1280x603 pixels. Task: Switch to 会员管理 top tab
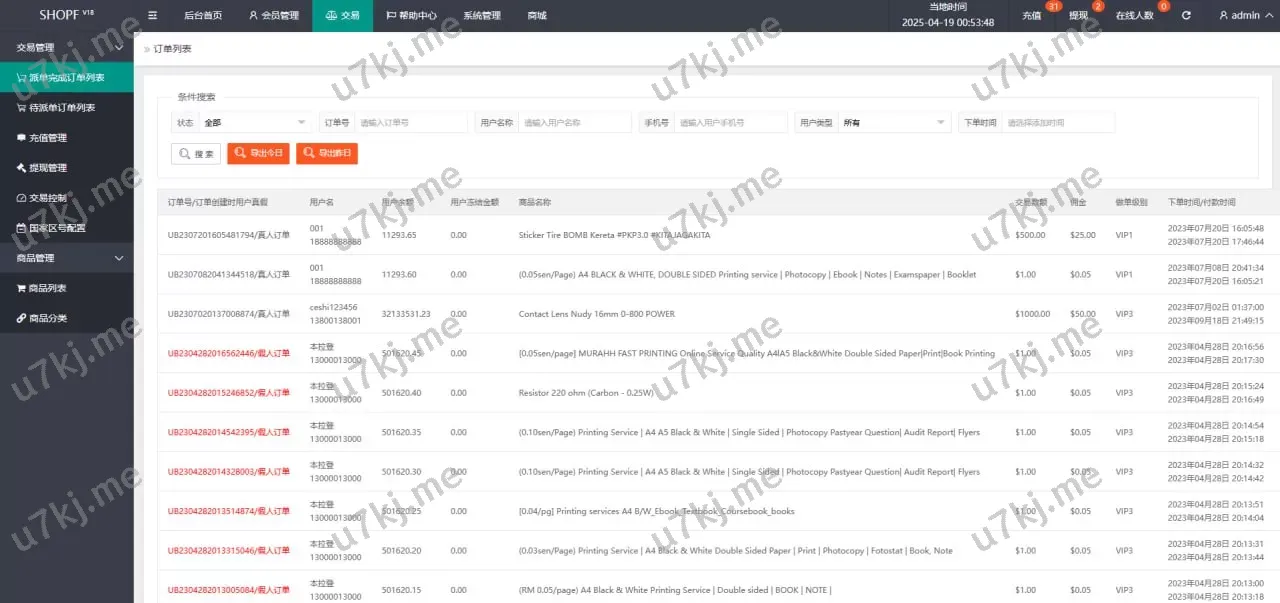(273, 16)
